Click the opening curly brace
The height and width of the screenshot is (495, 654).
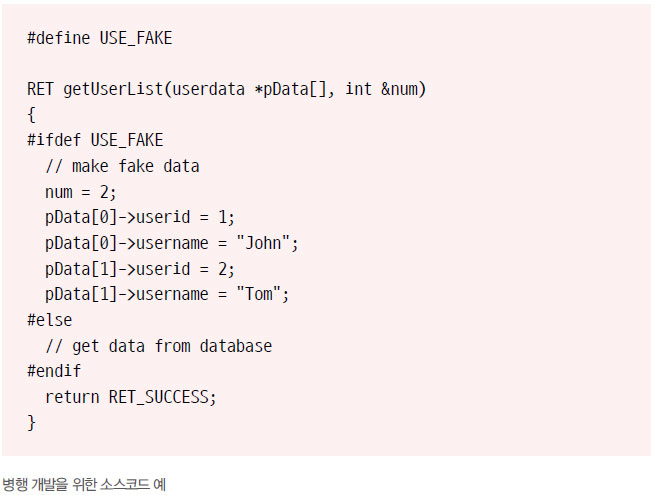[x=31, y=115]
